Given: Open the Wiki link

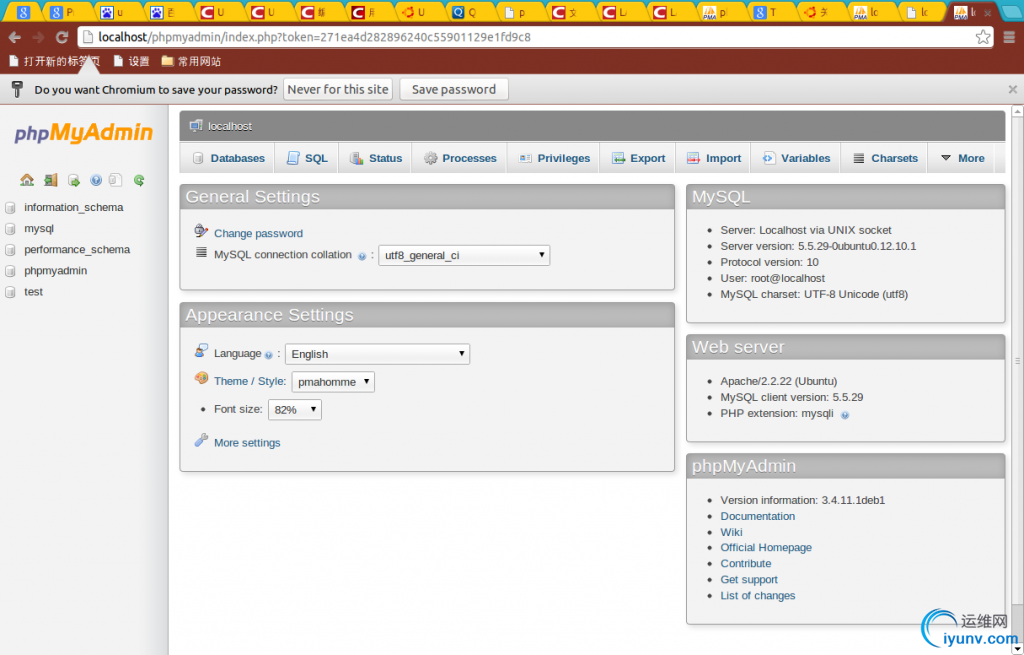Looking at the screenshot, I should [731, 532].
